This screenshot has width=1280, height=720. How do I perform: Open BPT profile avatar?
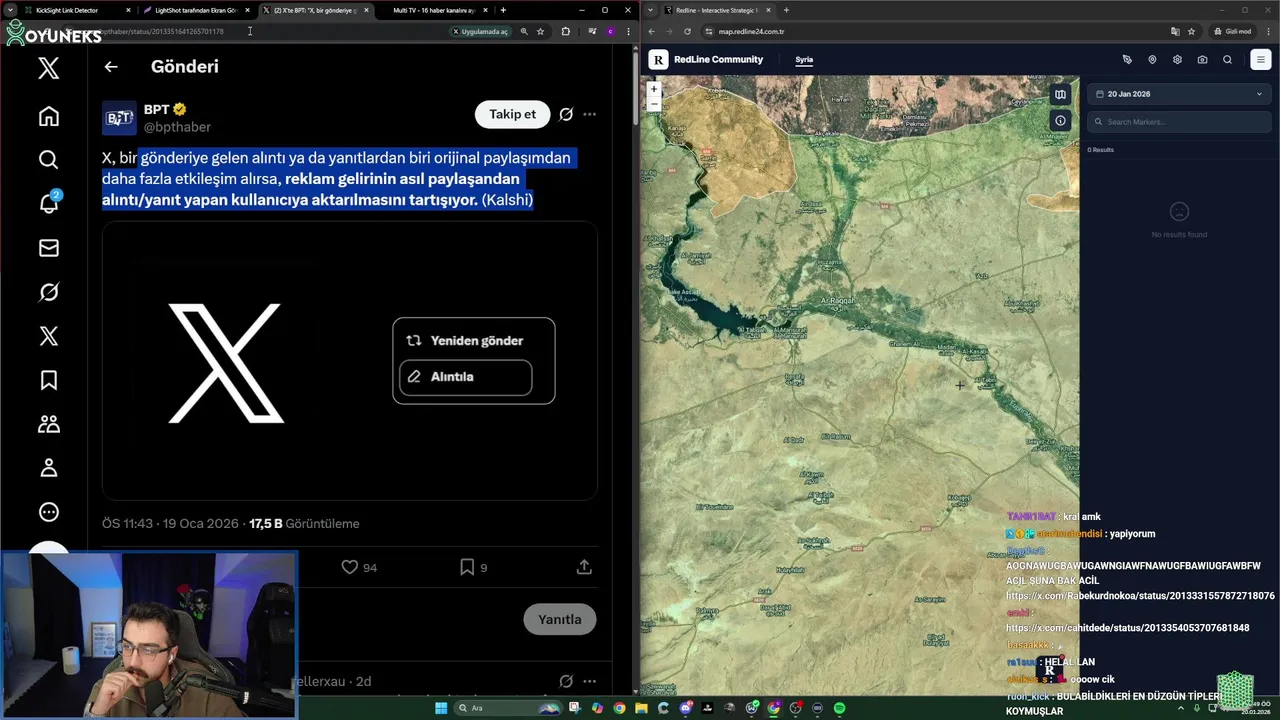[119, 118]
